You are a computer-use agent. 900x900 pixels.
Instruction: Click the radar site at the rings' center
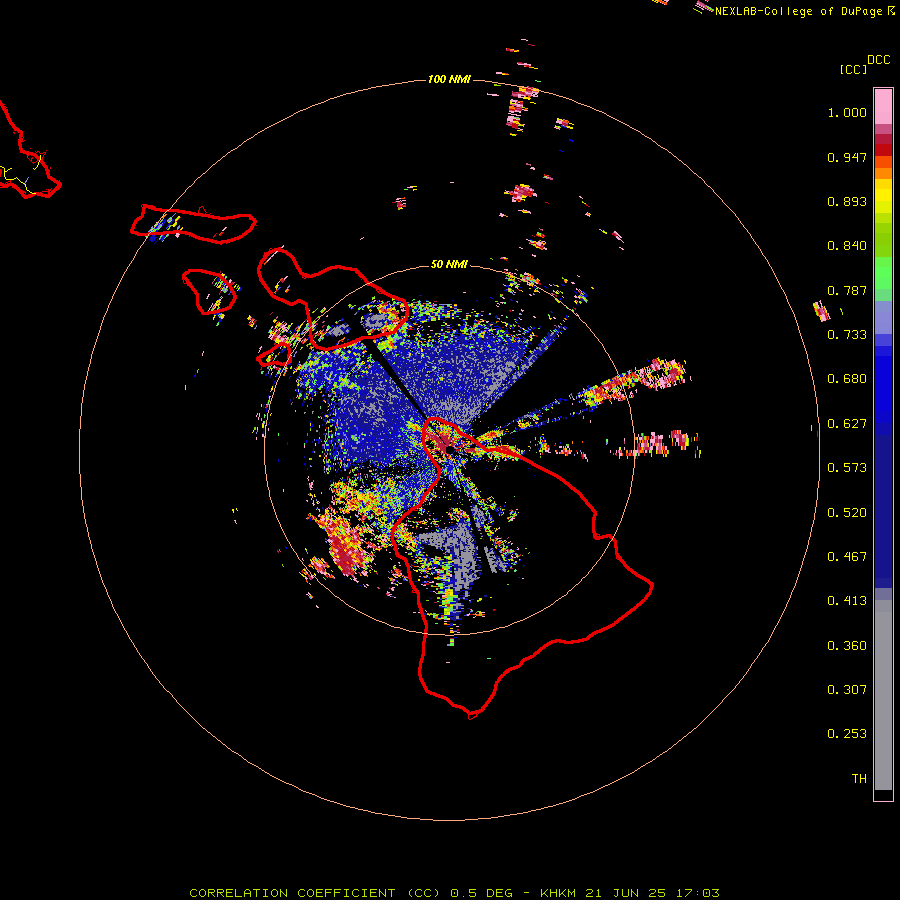click(449, 449)
